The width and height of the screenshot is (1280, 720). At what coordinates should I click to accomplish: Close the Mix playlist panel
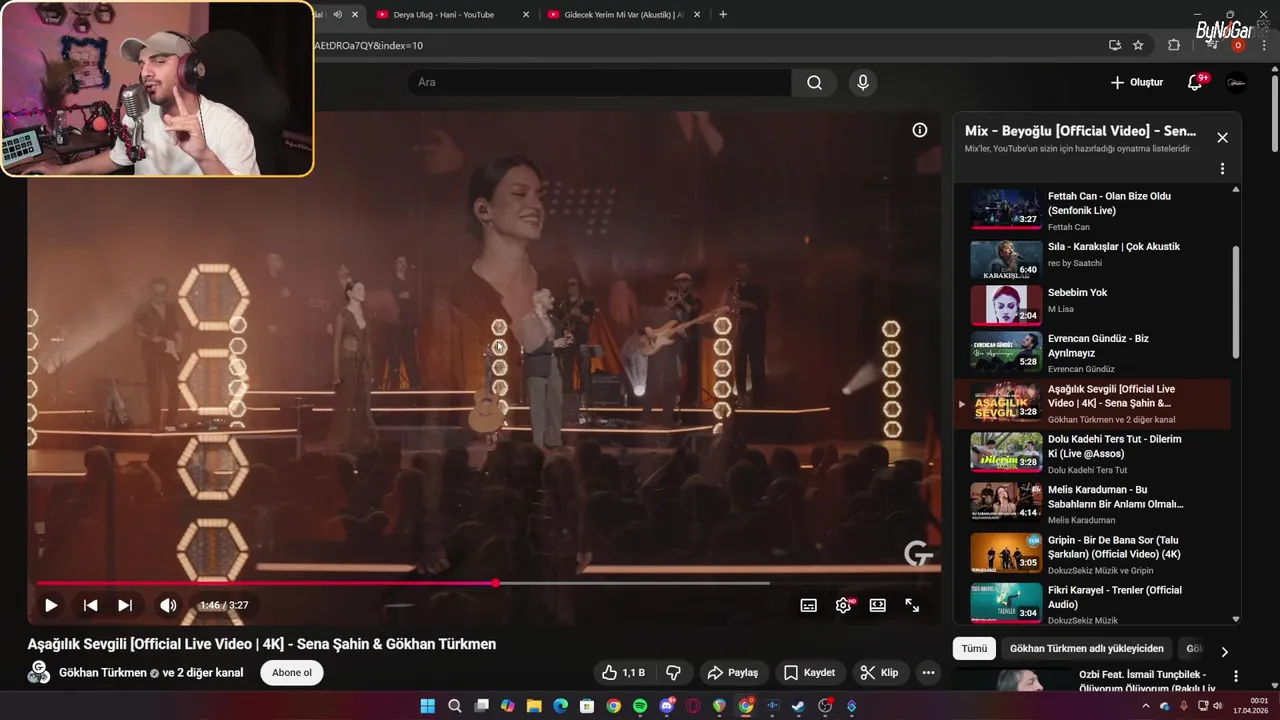[1222, 138]
